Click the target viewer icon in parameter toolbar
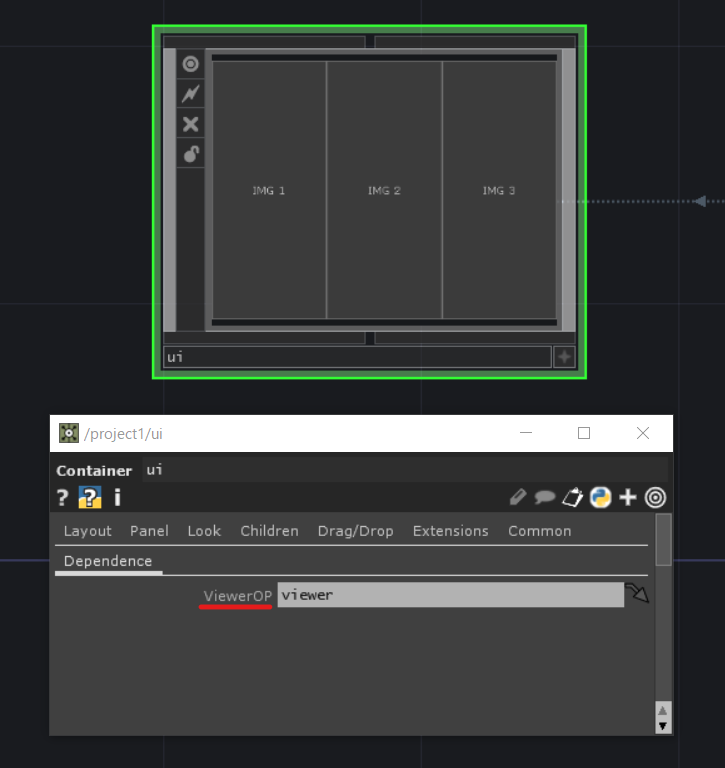 pyautogui.click(x=655, y=498)
